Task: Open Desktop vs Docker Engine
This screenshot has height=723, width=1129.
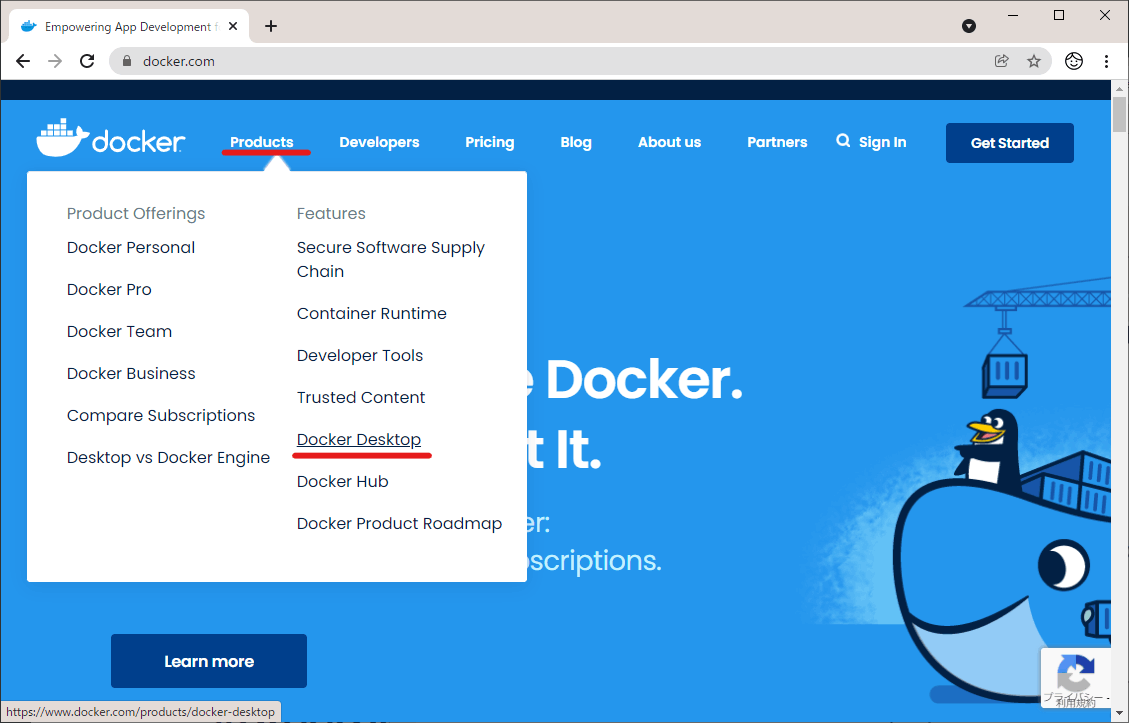Action: click(168, 457)
